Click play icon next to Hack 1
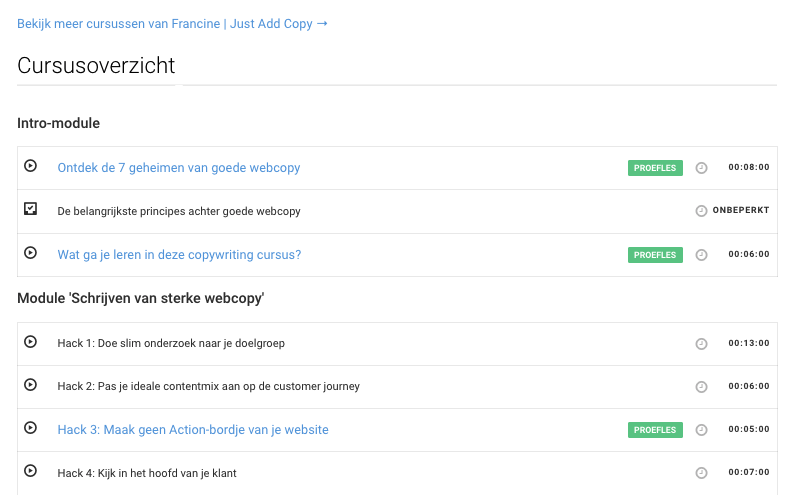The image size is (791, 495). coord(30,342)
